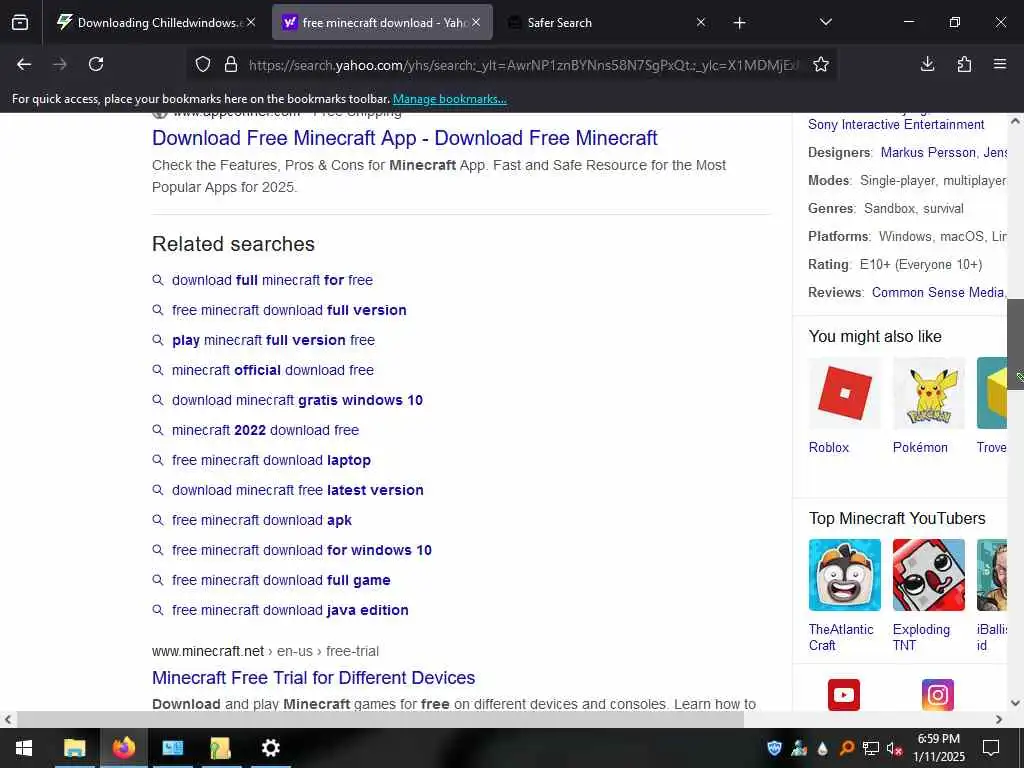The image size is (1024, 768).
Task: Open the Pokémon thumbnail
Action: (x=929, y=393)
